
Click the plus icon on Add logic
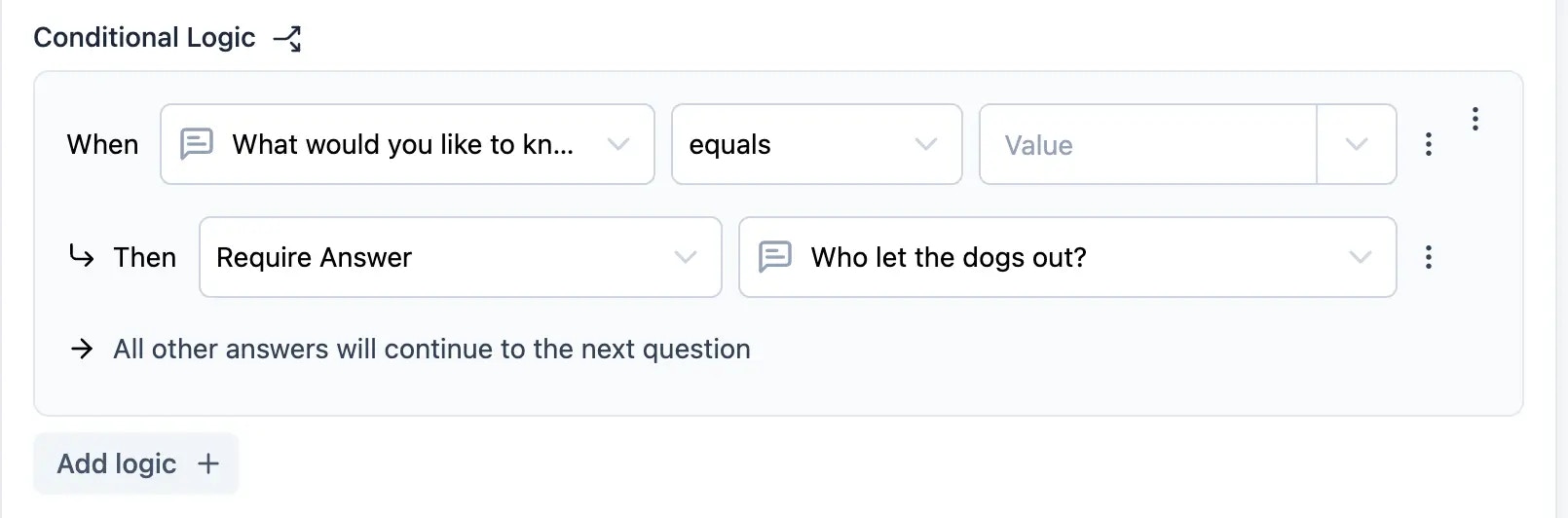[x=208, y=463]
